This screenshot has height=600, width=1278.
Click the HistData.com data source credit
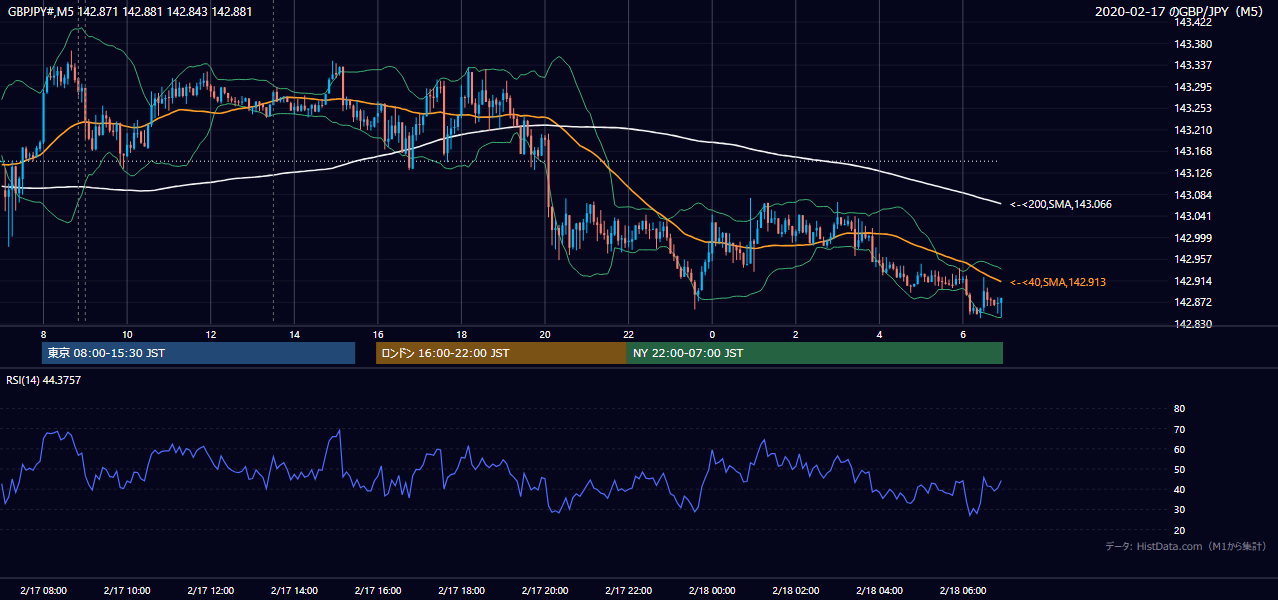[x=1186, y=546]
